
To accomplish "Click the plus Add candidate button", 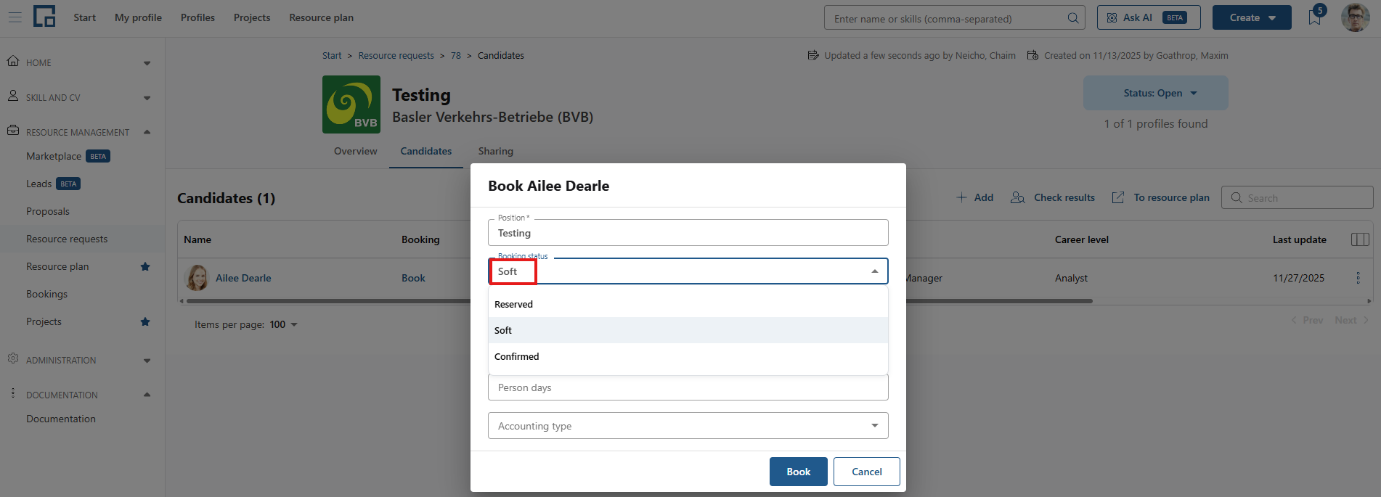I will click(x=975, y=198).
